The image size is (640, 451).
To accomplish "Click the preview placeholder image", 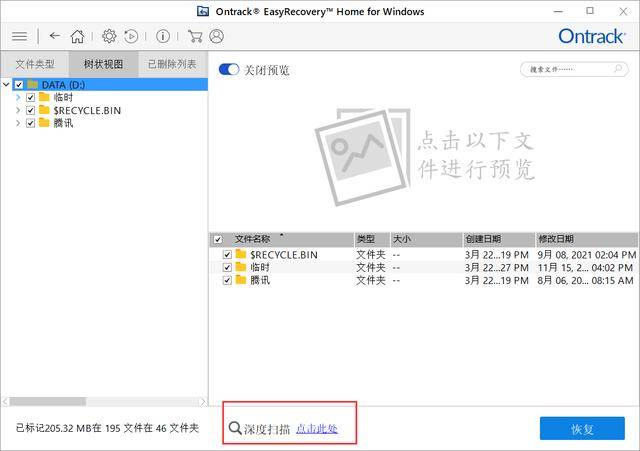I will tap(362, 157).
